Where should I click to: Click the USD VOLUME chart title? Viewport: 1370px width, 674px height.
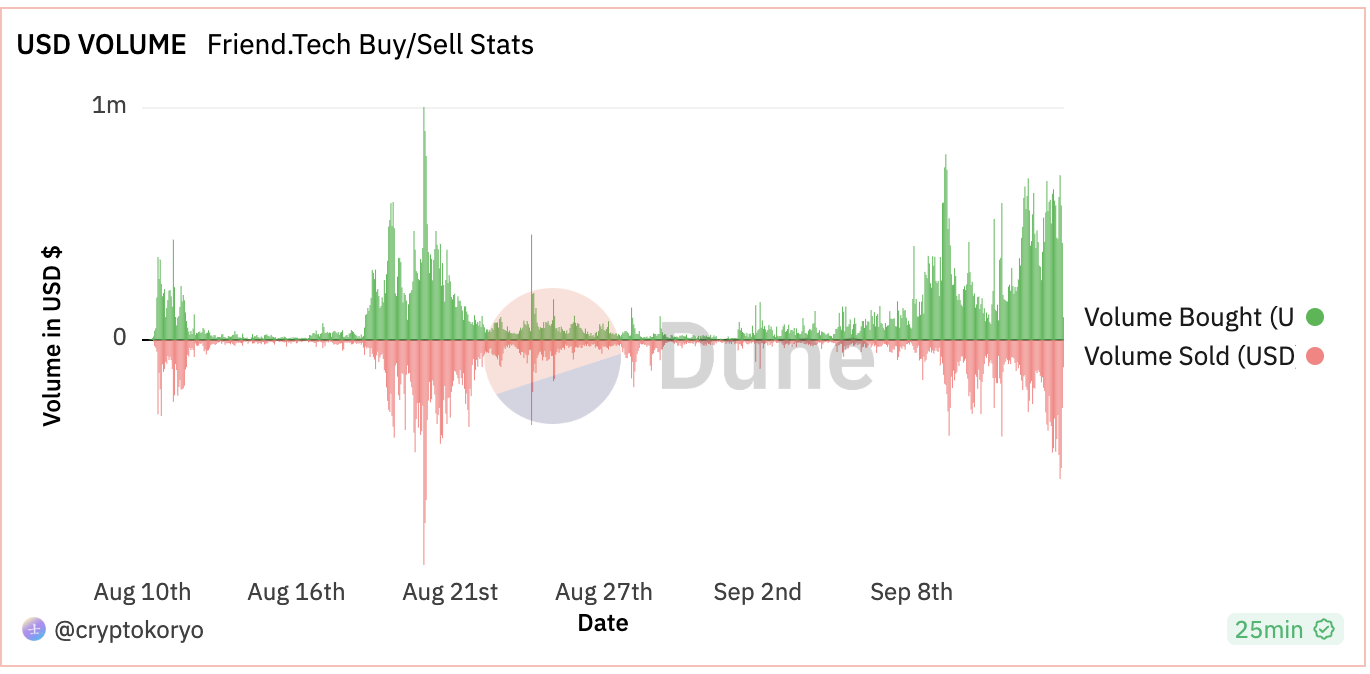pos(102,45)
